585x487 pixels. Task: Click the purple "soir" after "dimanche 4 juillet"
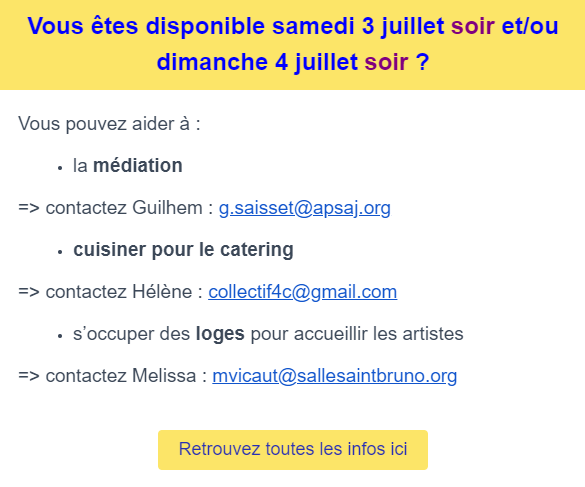coord(386,62)
